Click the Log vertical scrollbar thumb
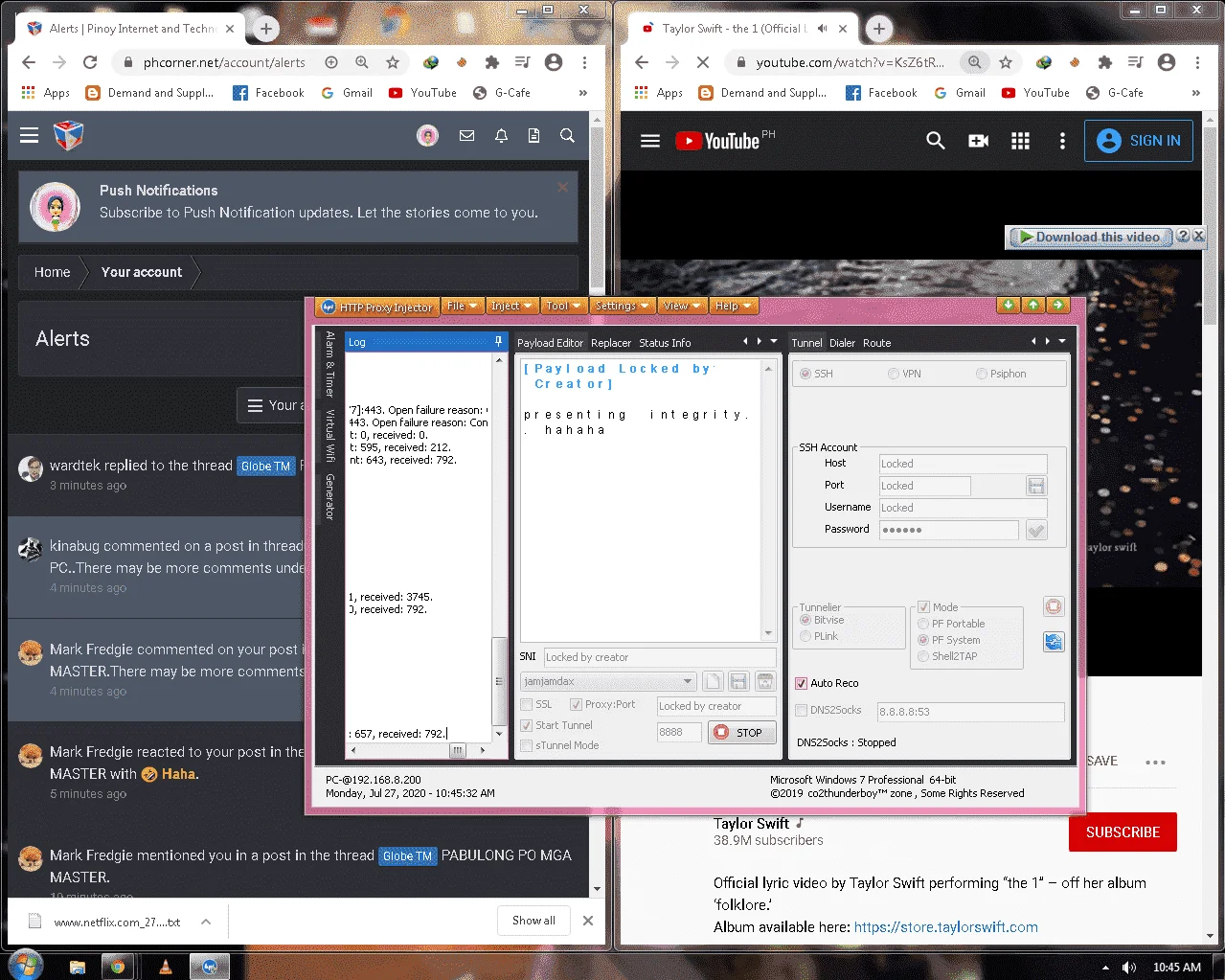The width and height of the screenshot is (1225, 980). tap(498, 680)
